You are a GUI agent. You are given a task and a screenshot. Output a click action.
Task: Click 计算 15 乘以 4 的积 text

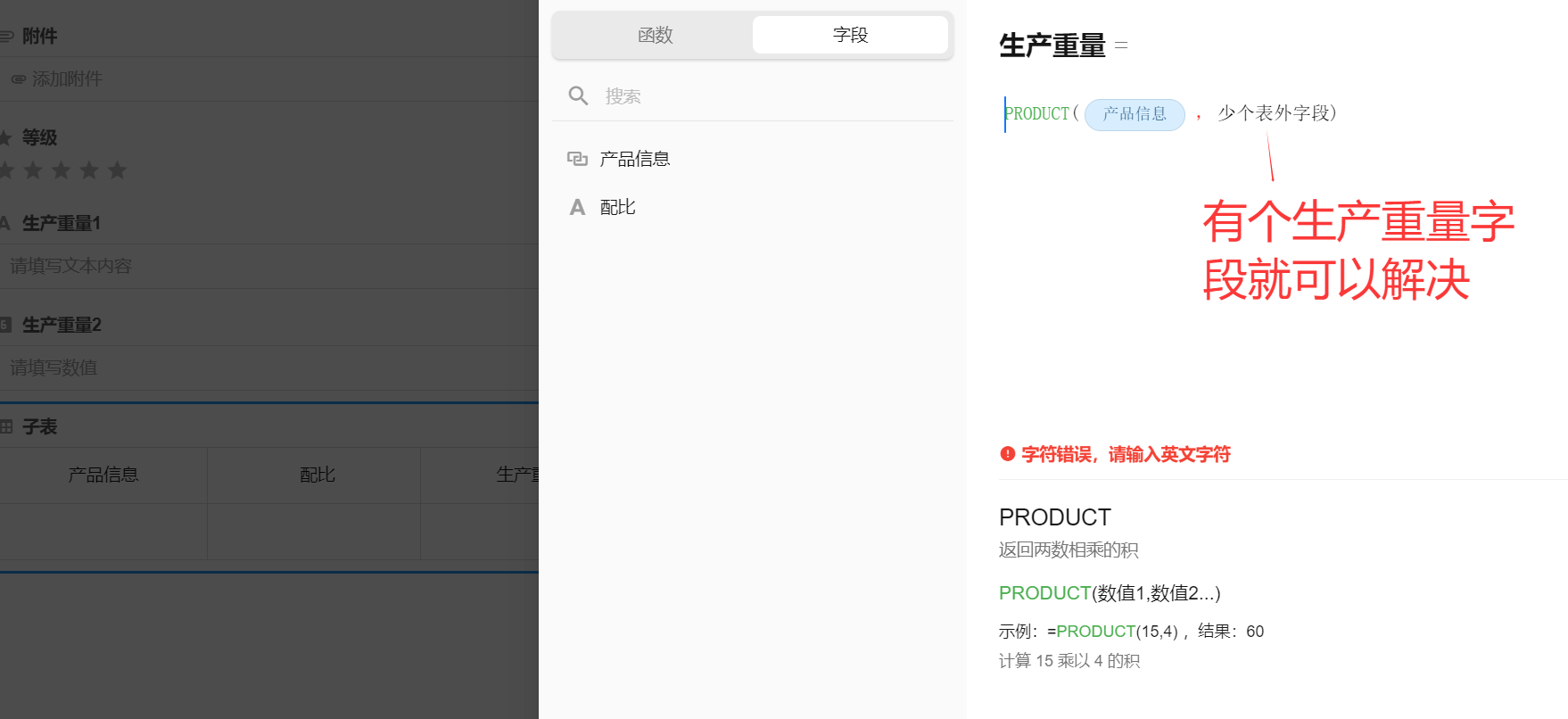point(1069,661)
